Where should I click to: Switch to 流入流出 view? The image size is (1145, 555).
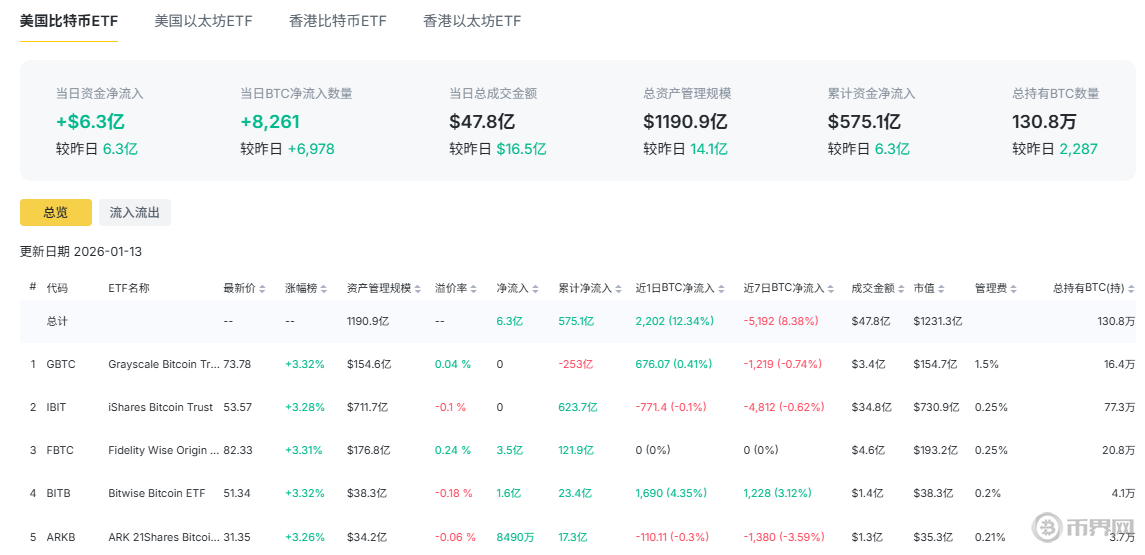[135, 212]
